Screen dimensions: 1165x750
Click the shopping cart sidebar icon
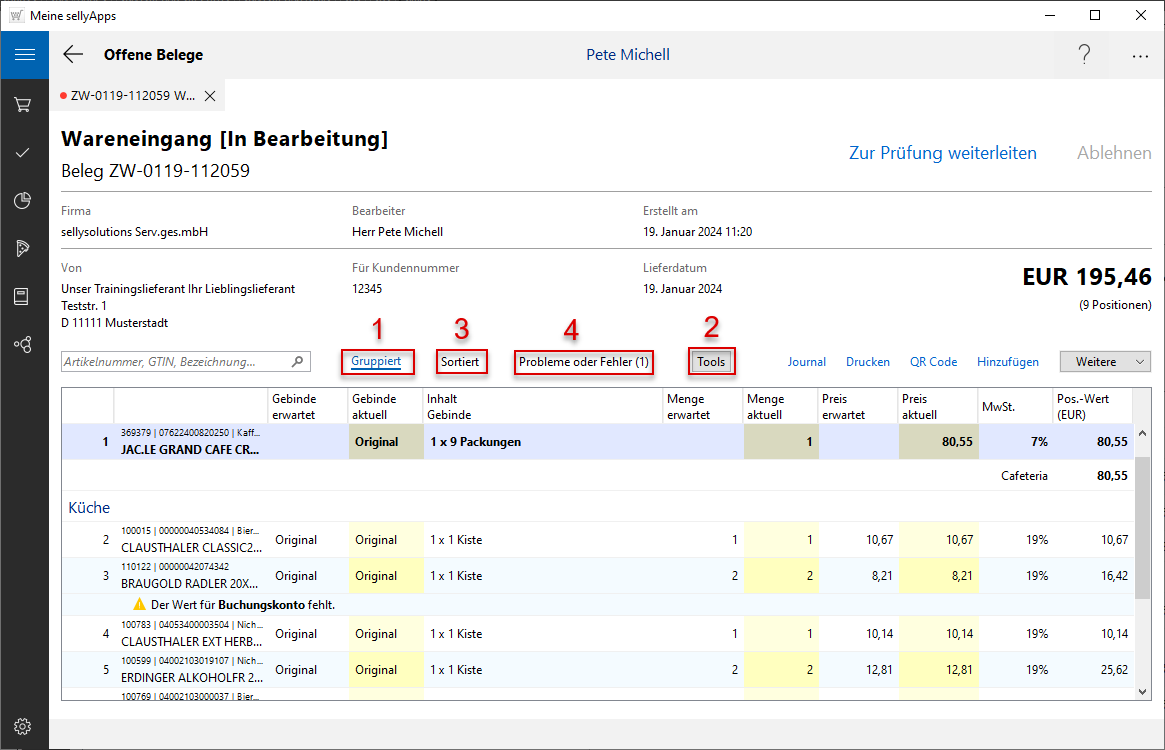point(23,104)
